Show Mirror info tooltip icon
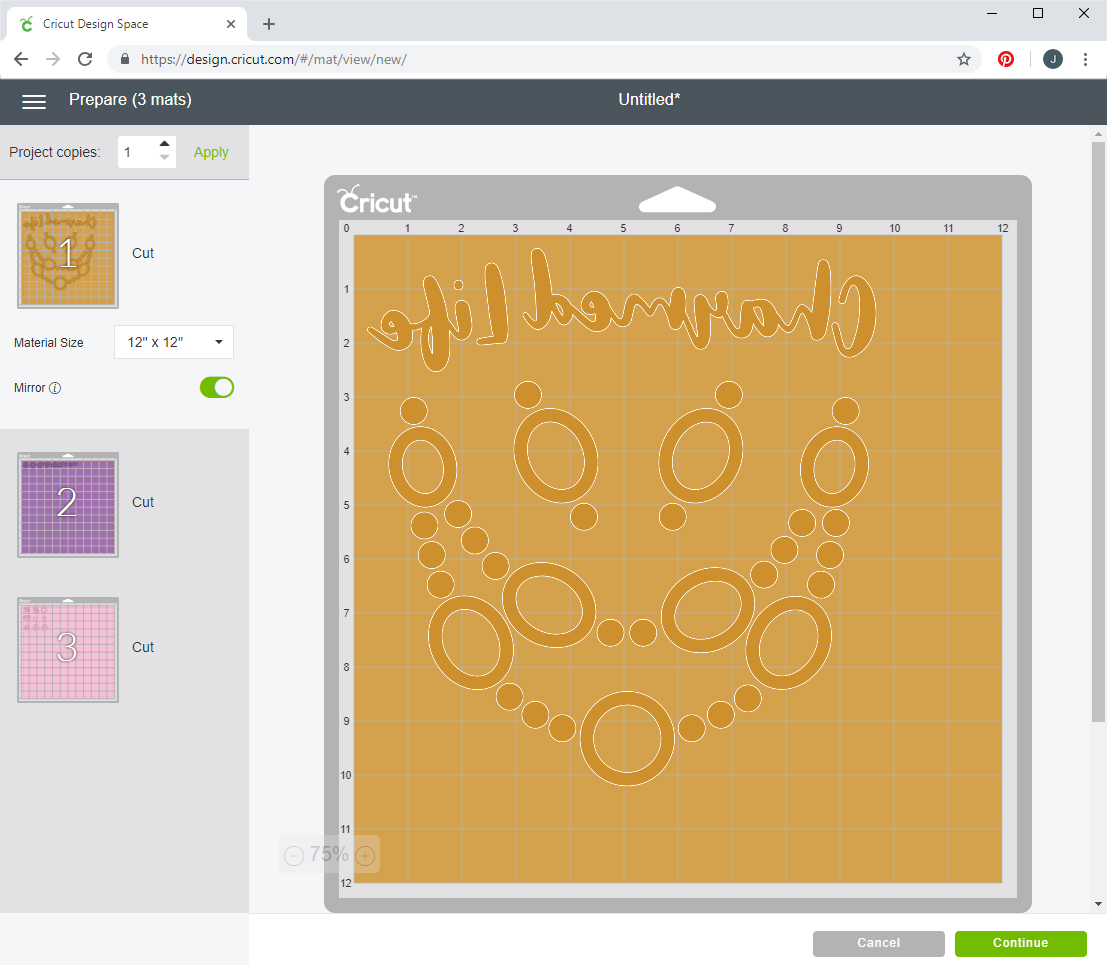Screen dimensions: 1107x965 (55, 388)
